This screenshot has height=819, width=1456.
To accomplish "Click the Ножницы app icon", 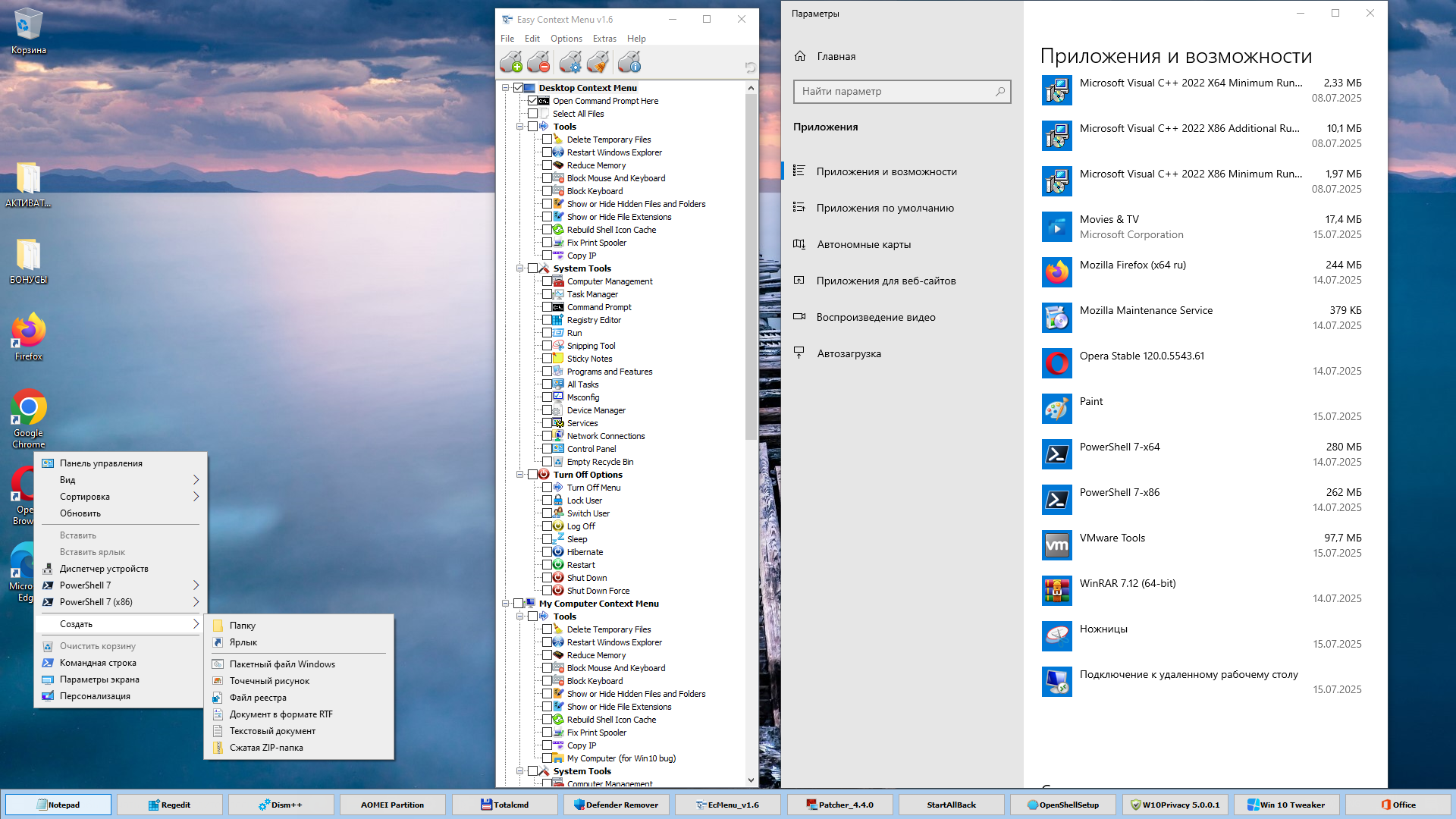I will coord(1057,636).
